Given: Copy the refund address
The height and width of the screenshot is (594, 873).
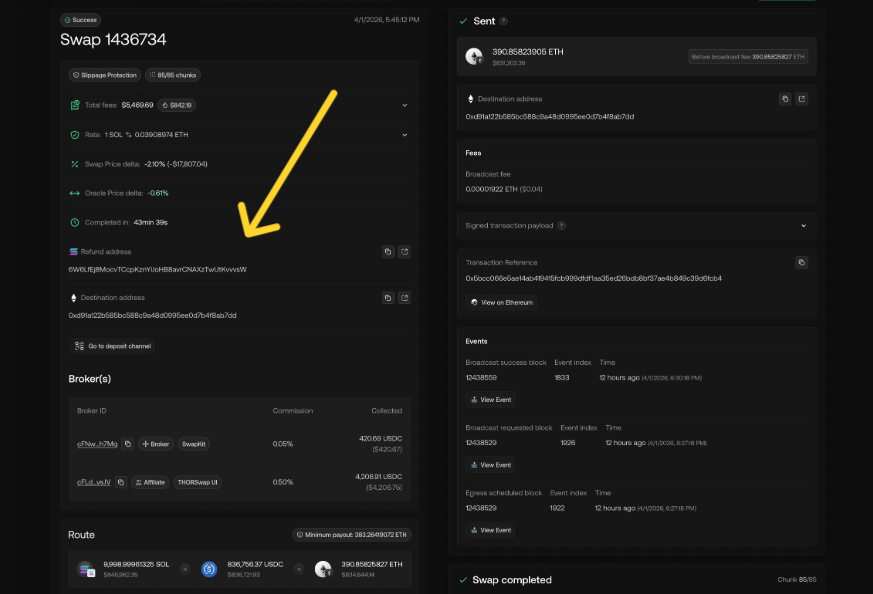Looking at the screenshot, I should click(x=388, y=251).
